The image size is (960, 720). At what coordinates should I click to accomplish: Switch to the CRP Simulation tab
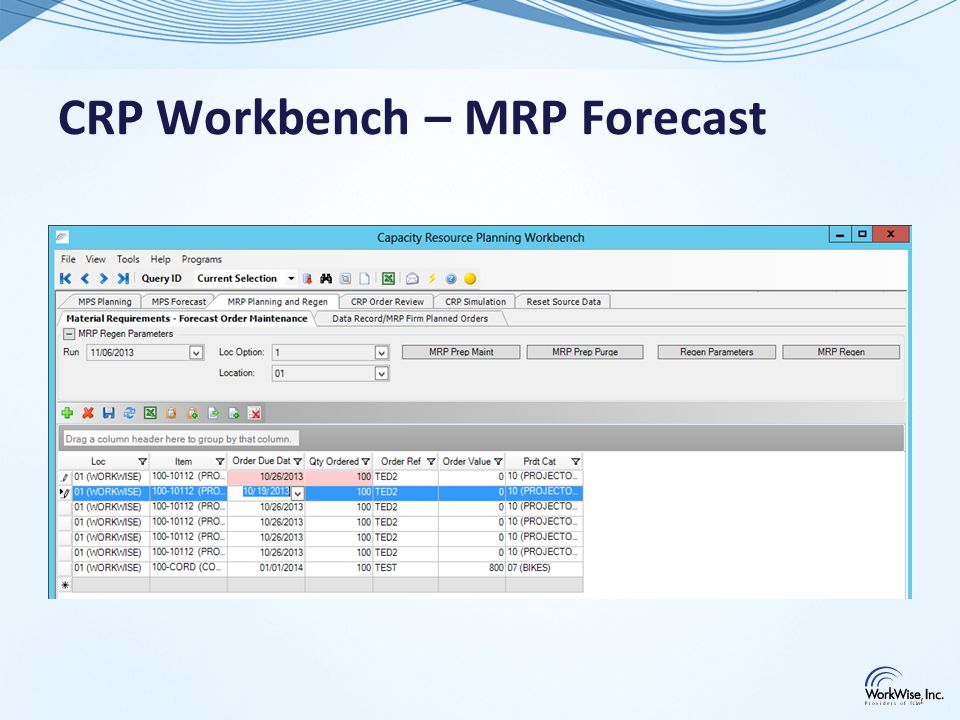[475, 302]
